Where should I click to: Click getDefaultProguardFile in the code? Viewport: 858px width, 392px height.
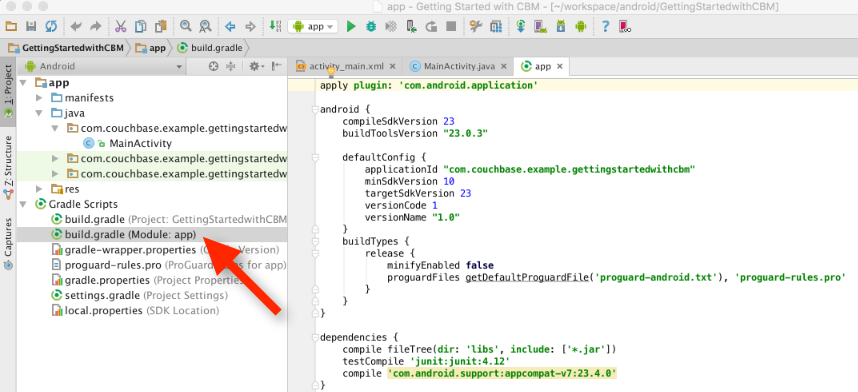(527, 278)
